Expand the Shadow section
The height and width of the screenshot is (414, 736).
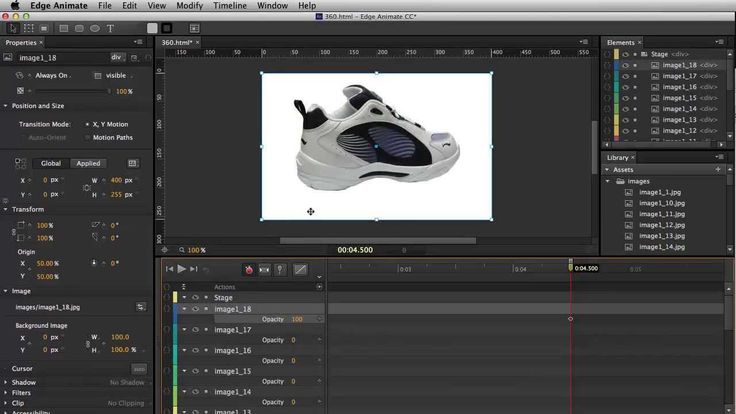click(6, 383)
